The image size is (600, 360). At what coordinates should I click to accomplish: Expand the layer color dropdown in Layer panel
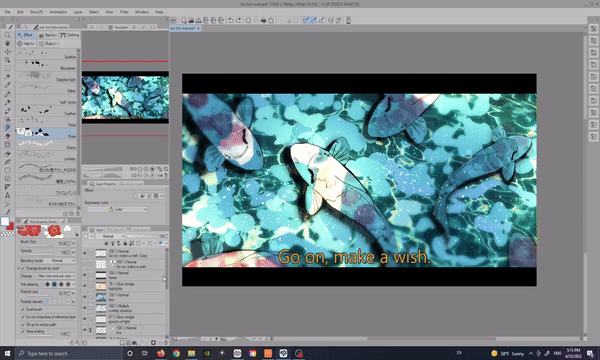pyautogui.click(x=166, y=243)
